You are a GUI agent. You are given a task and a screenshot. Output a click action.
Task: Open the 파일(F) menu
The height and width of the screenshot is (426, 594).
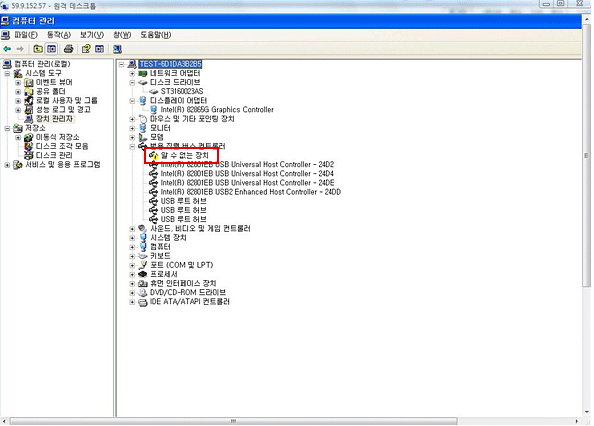(26, 35)
